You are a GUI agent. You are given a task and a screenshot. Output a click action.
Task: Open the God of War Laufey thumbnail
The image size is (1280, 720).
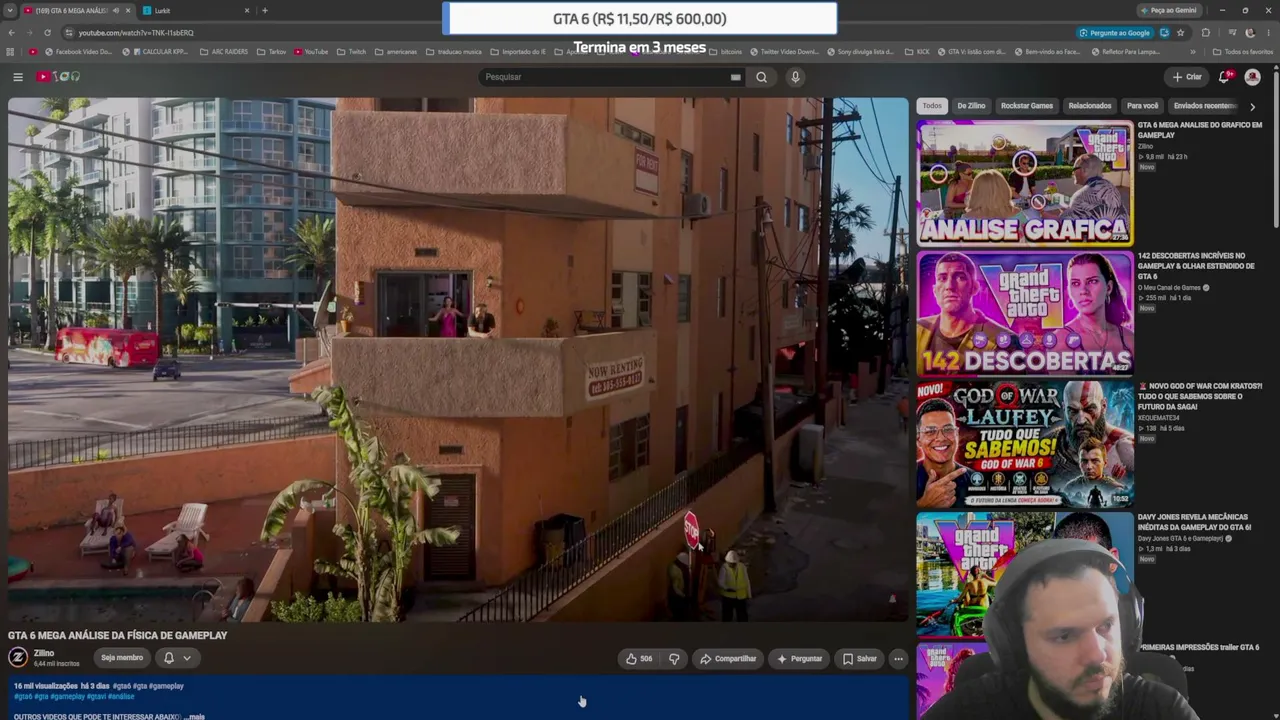[1025, 444]
